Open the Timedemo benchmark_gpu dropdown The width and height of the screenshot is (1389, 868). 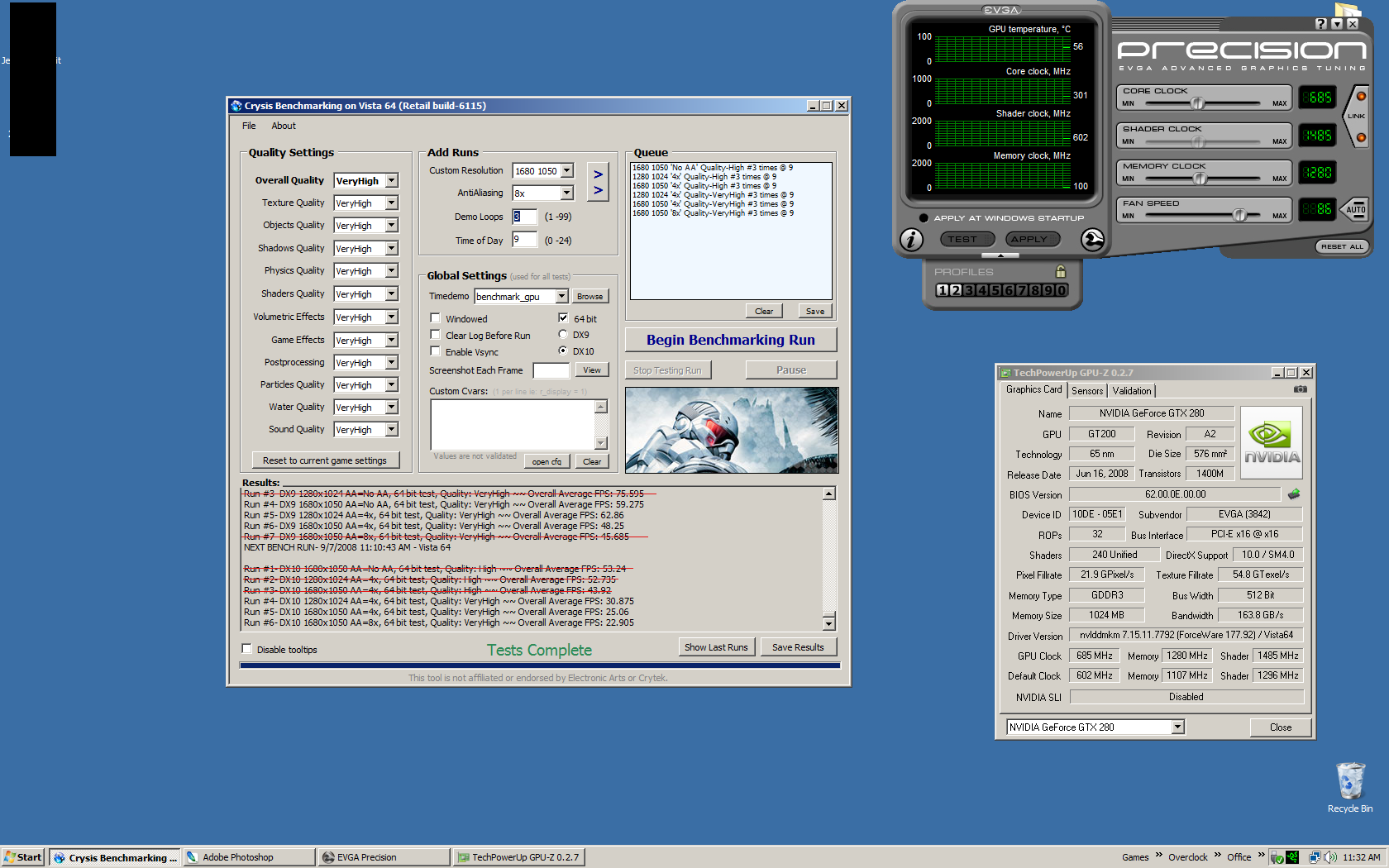tap(561, 296)
